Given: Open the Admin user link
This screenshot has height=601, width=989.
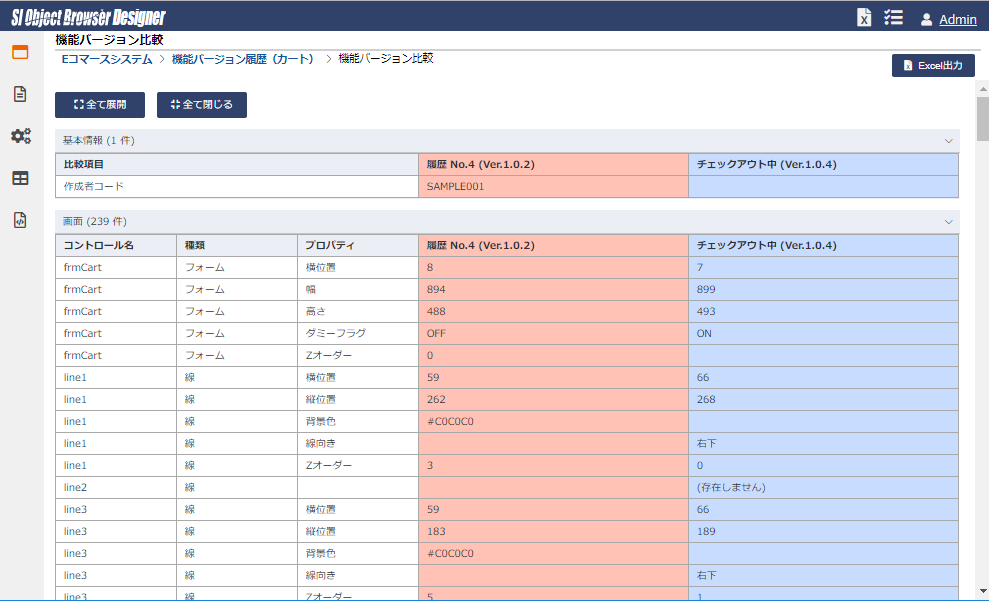Looking at the screenshot, I should [x=957, y=19].
